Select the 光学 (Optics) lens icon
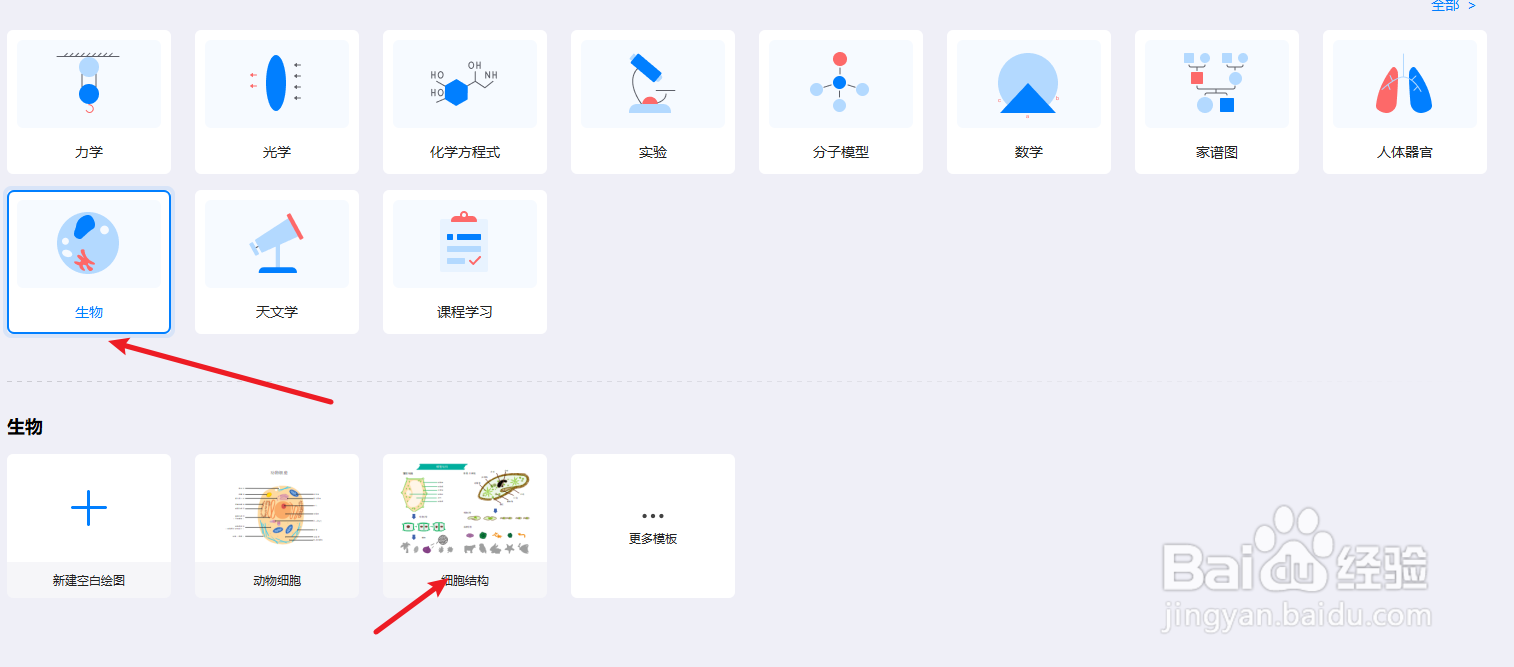The image size is (1514, 667). pos(276,82)
